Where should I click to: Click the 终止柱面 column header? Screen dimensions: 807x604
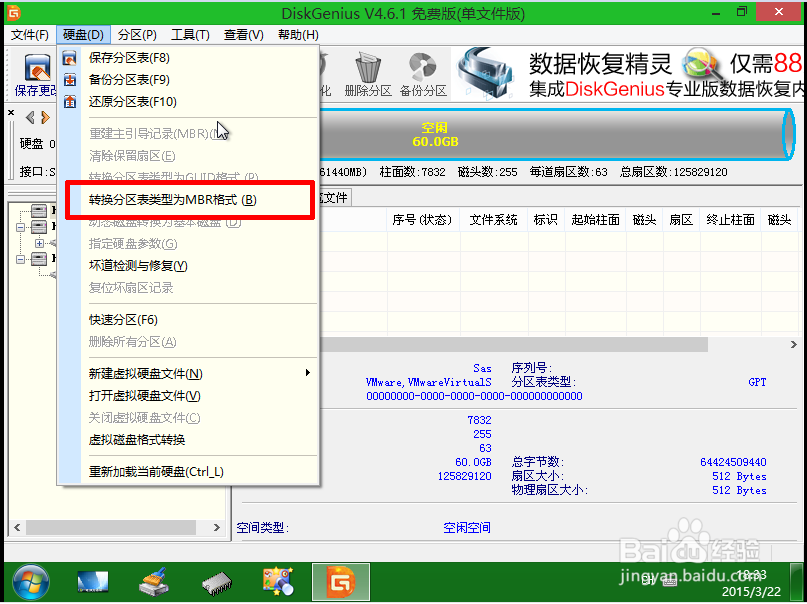[x=730, y=220]
